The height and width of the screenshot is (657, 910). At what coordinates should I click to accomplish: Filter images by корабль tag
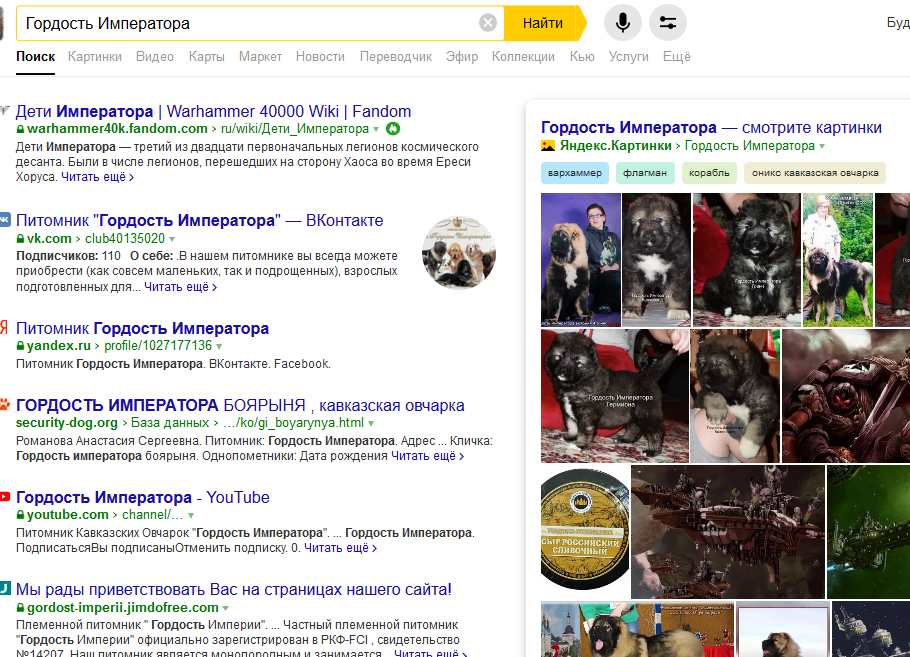[x=709, y=173]
